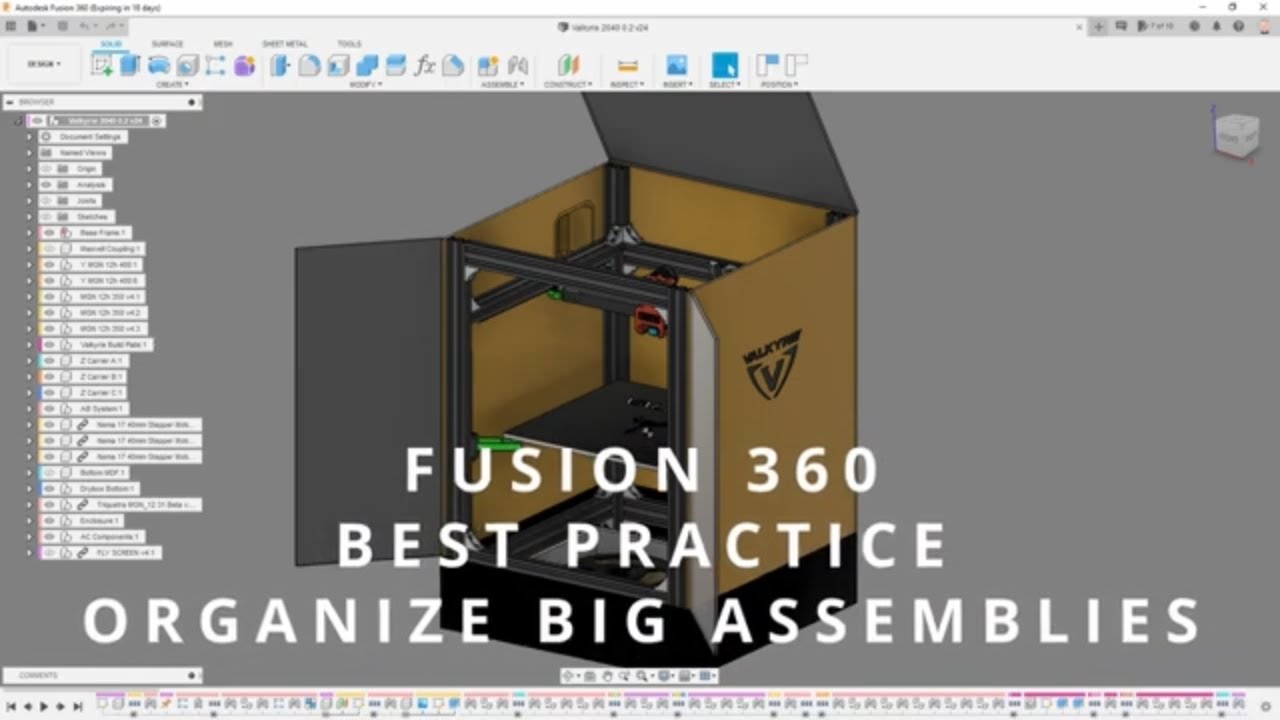
Task: Select the Insert image tool
Action: [x=677, y=65]
